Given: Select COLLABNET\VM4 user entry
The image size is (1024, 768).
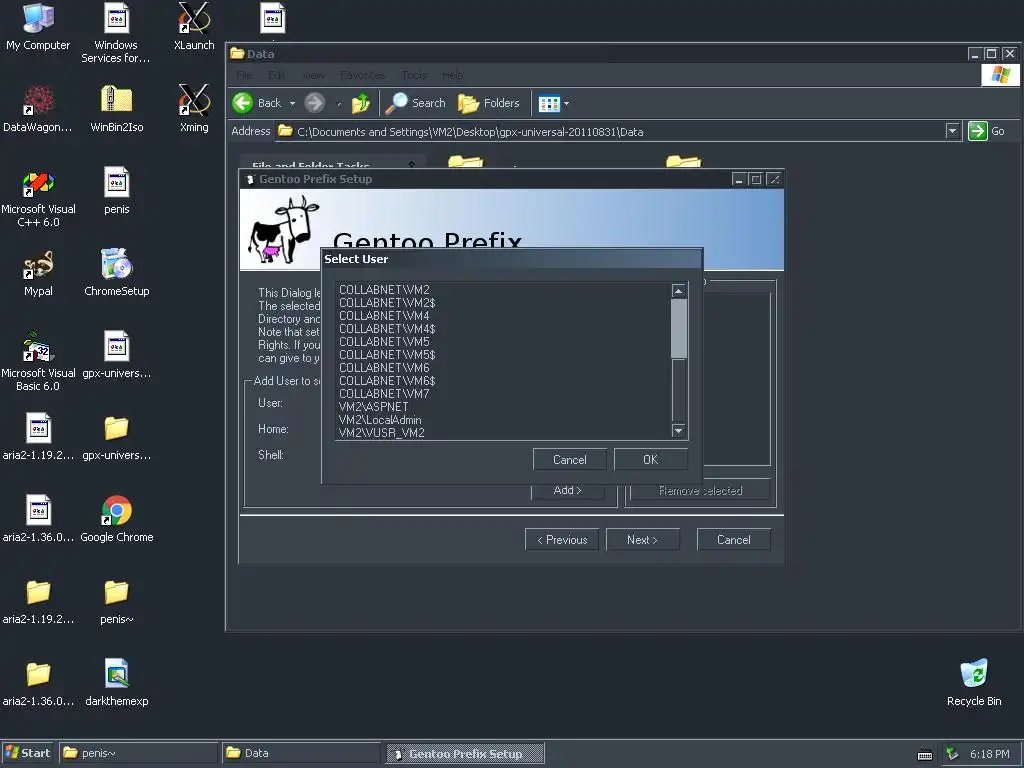Looking at the screenshot, I should (504, 315).
